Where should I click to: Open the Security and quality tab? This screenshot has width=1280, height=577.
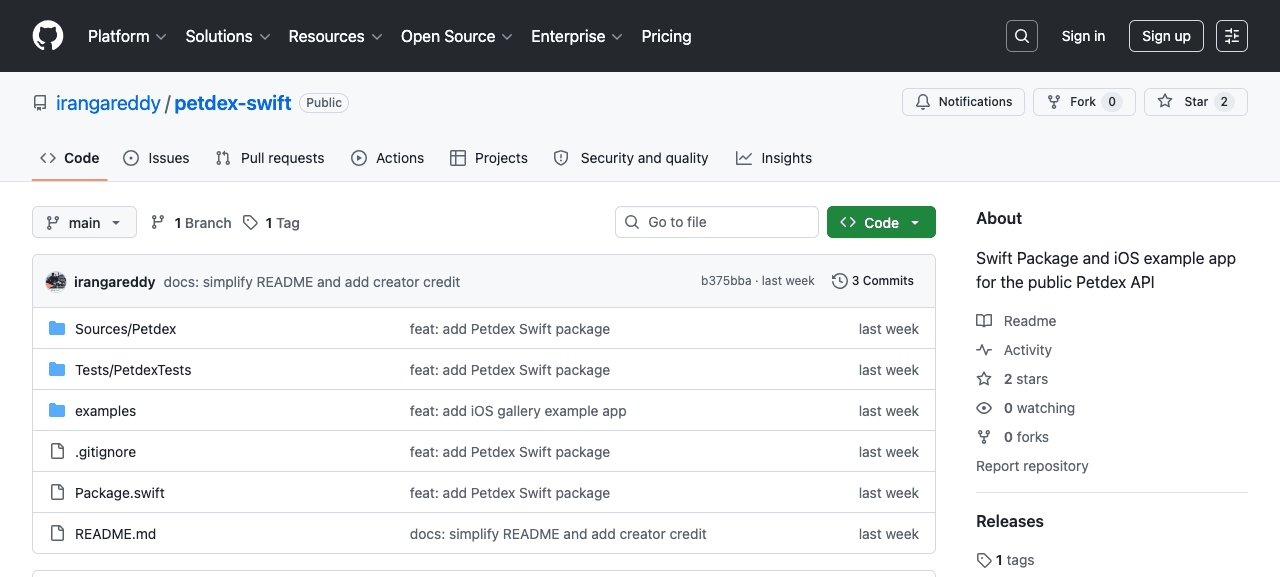pyautogui.click(x=631, y=158)
